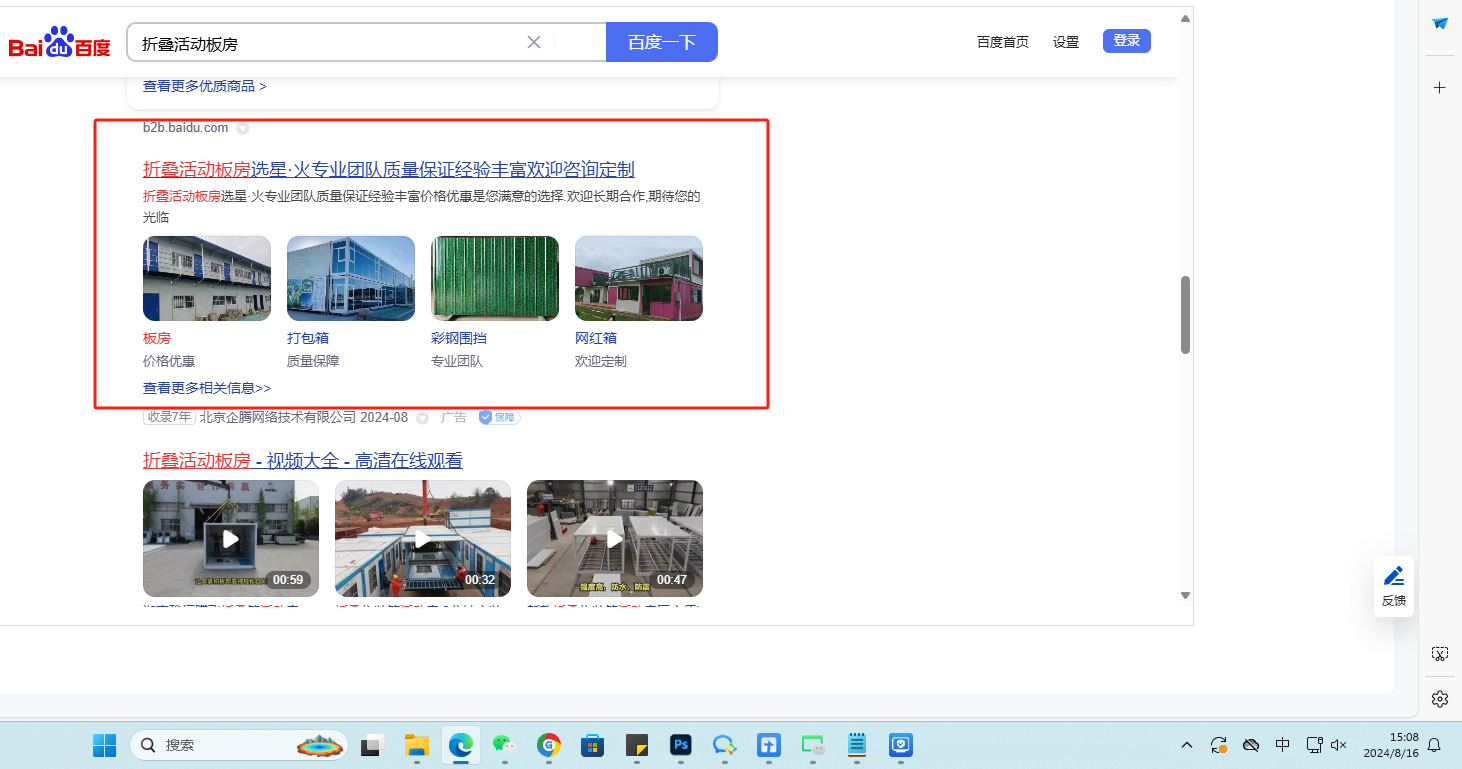The image size is (1462, 769).
Task: Click the 查看更多相关信息>> link
Action: click(x=207, y=388)
